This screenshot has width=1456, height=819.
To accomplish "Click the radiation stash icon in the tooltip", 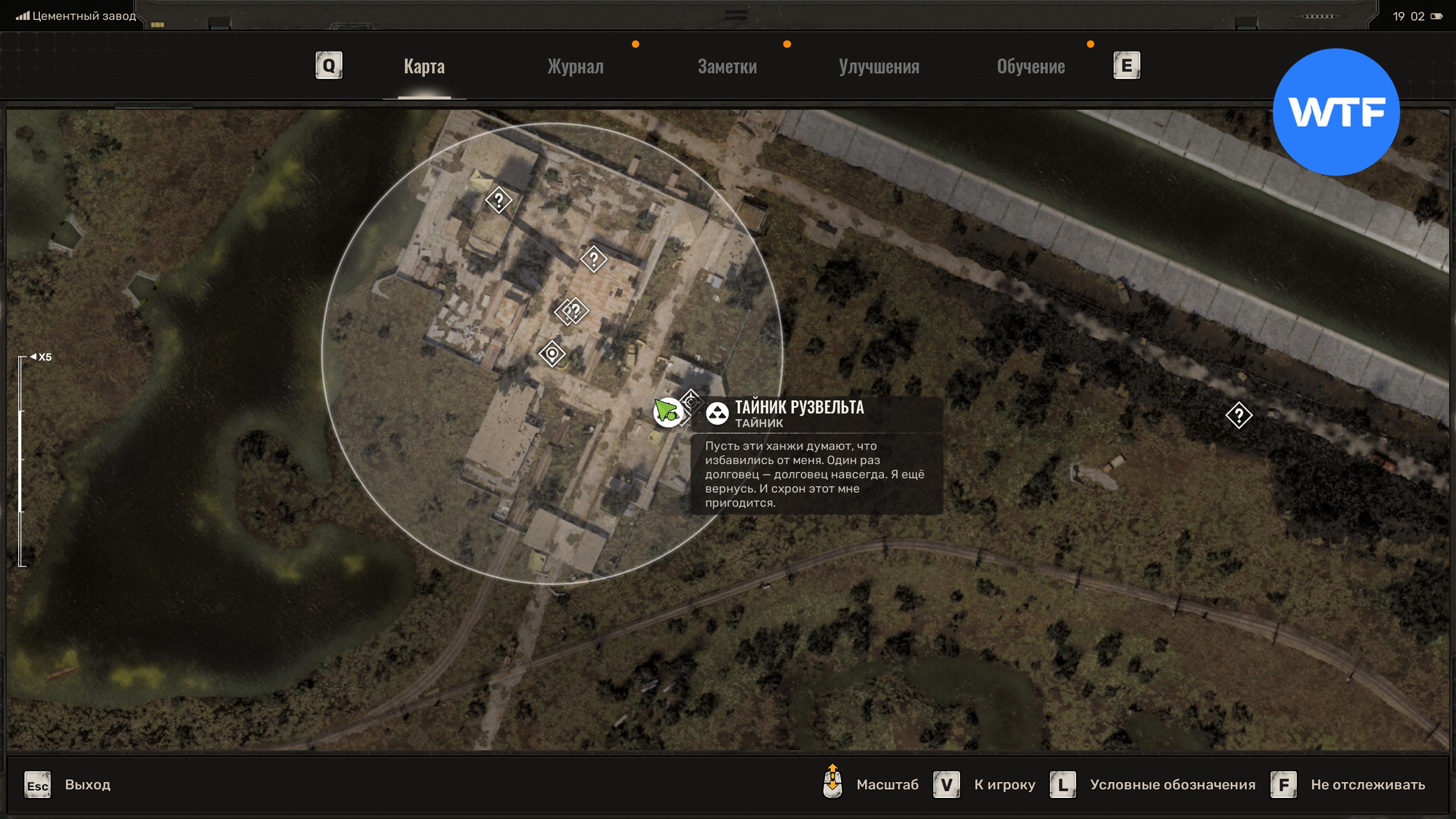I will click(717, 413).
